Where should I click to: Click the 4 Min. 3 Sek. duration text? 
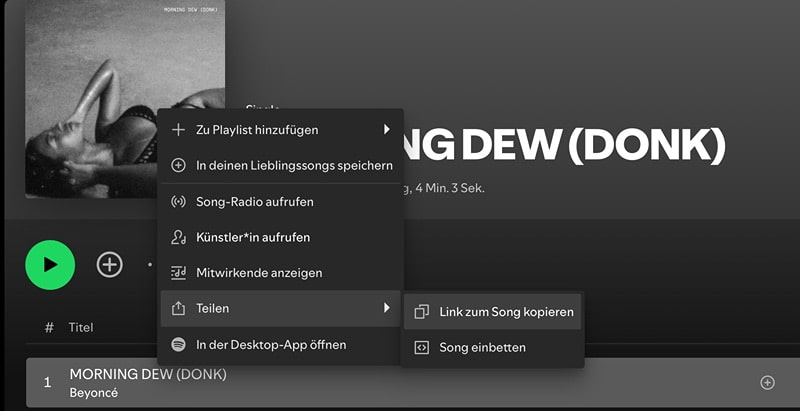click(450, 188)
